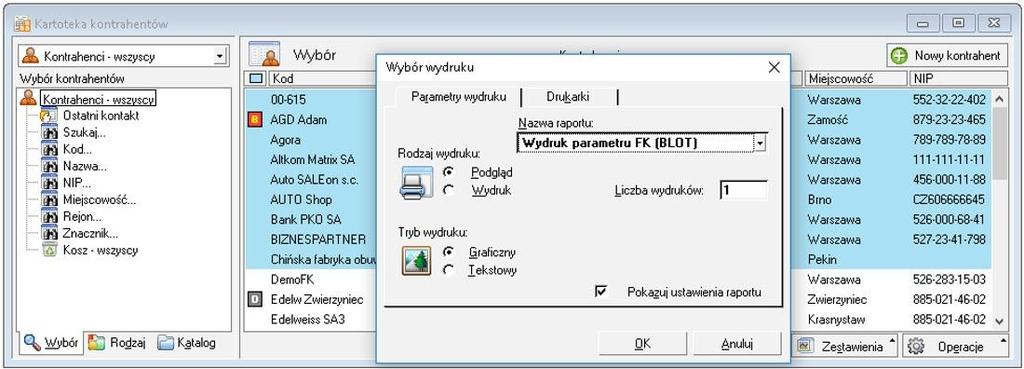Select Ostatni kontakt in the tree

point(101,116)
